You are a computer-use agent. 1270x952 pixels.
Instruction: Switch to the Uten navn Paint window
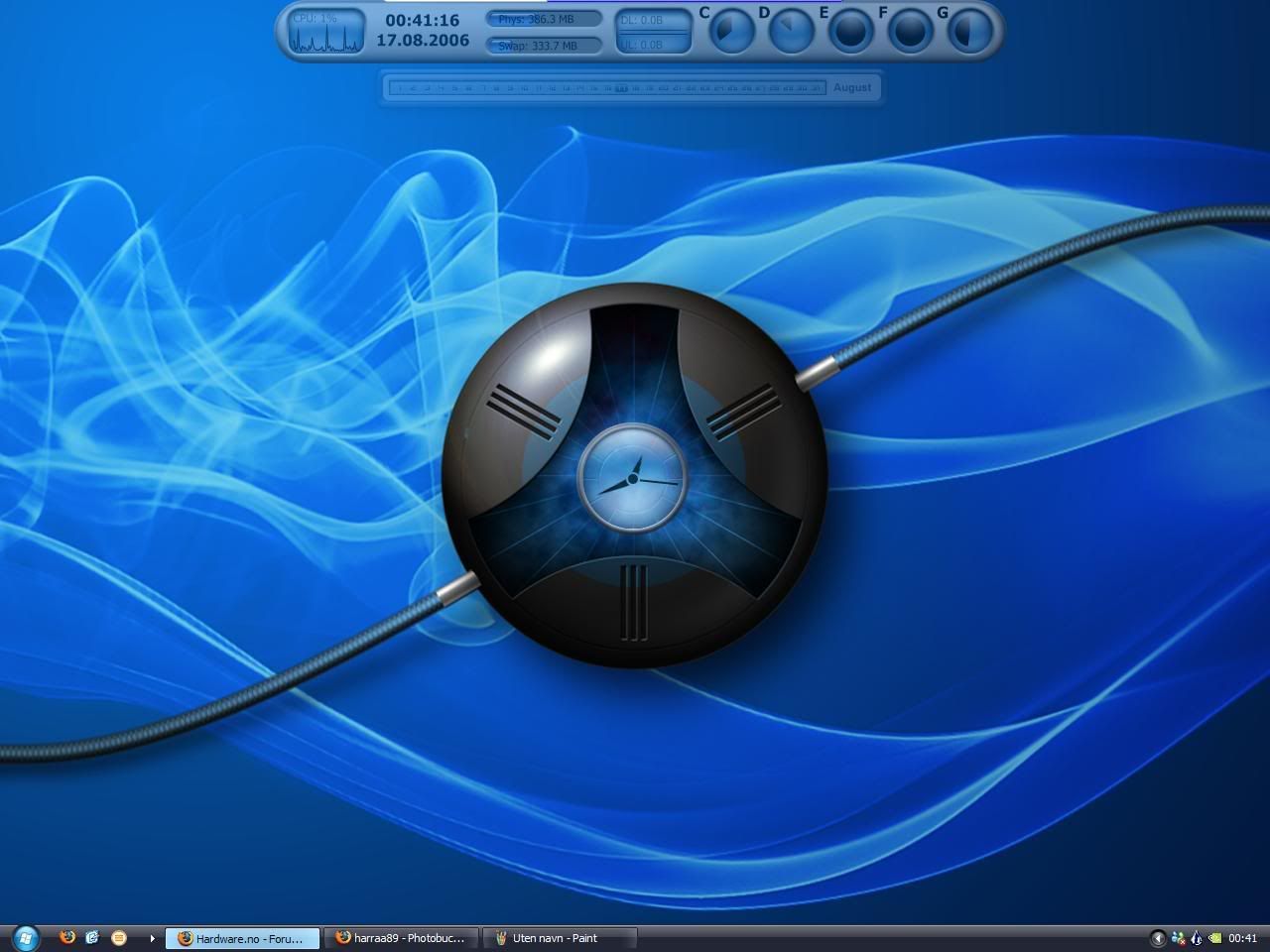[559, 938]
